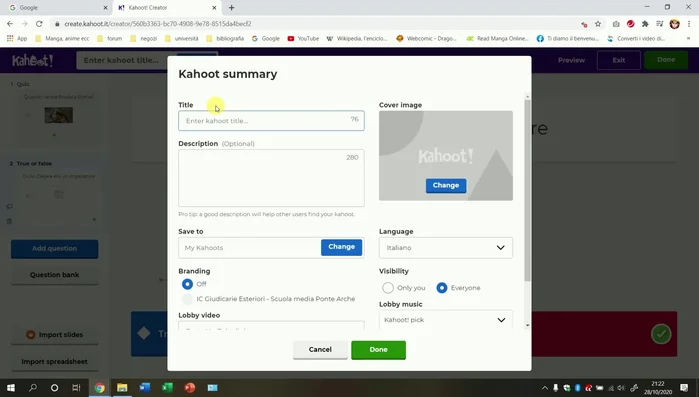This screenshot has height=397, width=699.
Task: Confirm summary with green Done button
Action: [x=378, y=350]
